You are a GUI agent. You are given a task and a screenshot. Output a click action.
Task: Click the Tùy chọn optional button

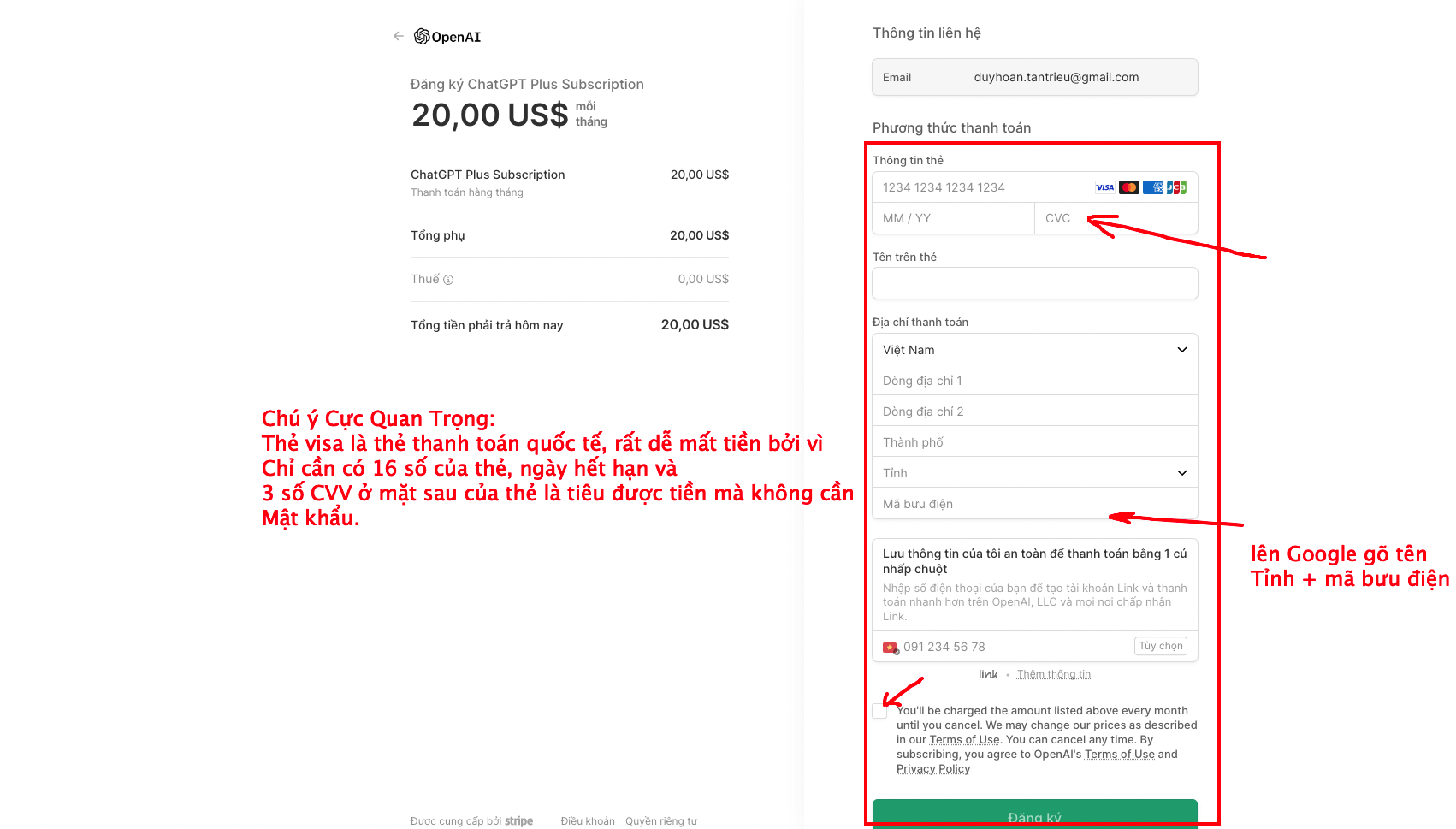coord(1161,646)
